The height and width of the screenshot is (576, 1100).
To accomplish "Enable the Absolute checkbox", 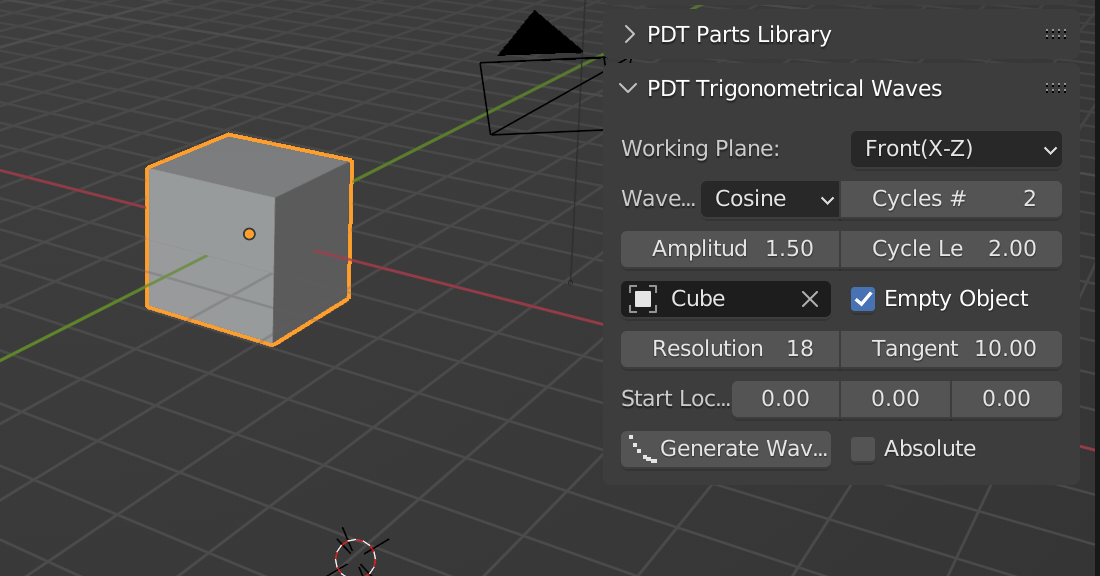I will 862,449.
